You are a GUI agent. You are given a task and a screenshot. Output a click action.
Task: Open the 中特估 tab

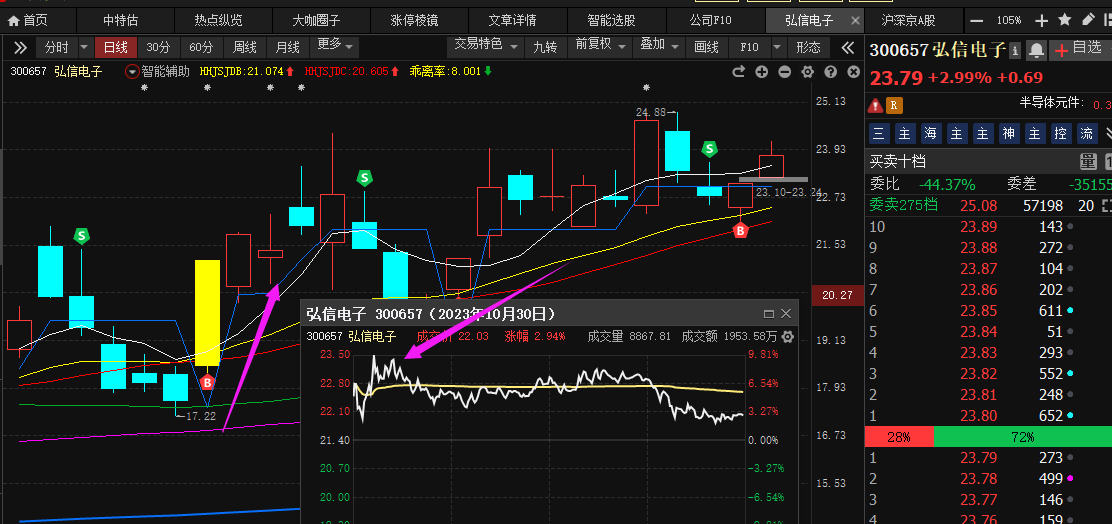point(121,20)
